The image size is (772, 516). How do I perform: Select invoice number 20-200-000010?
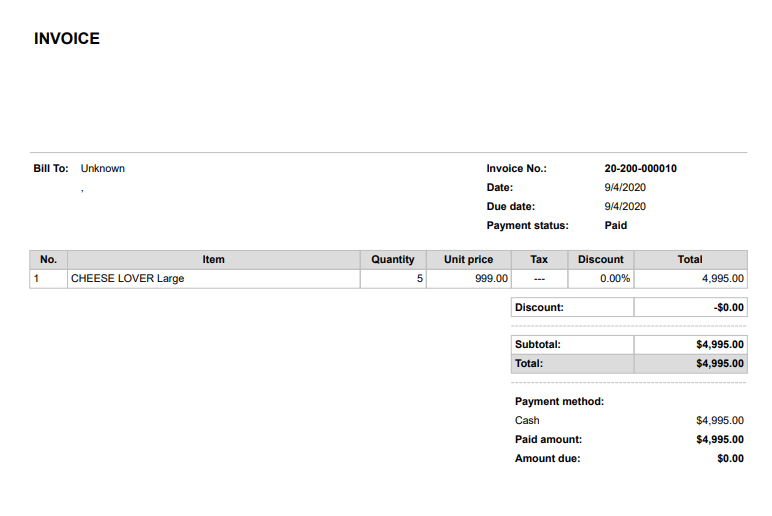640,168
